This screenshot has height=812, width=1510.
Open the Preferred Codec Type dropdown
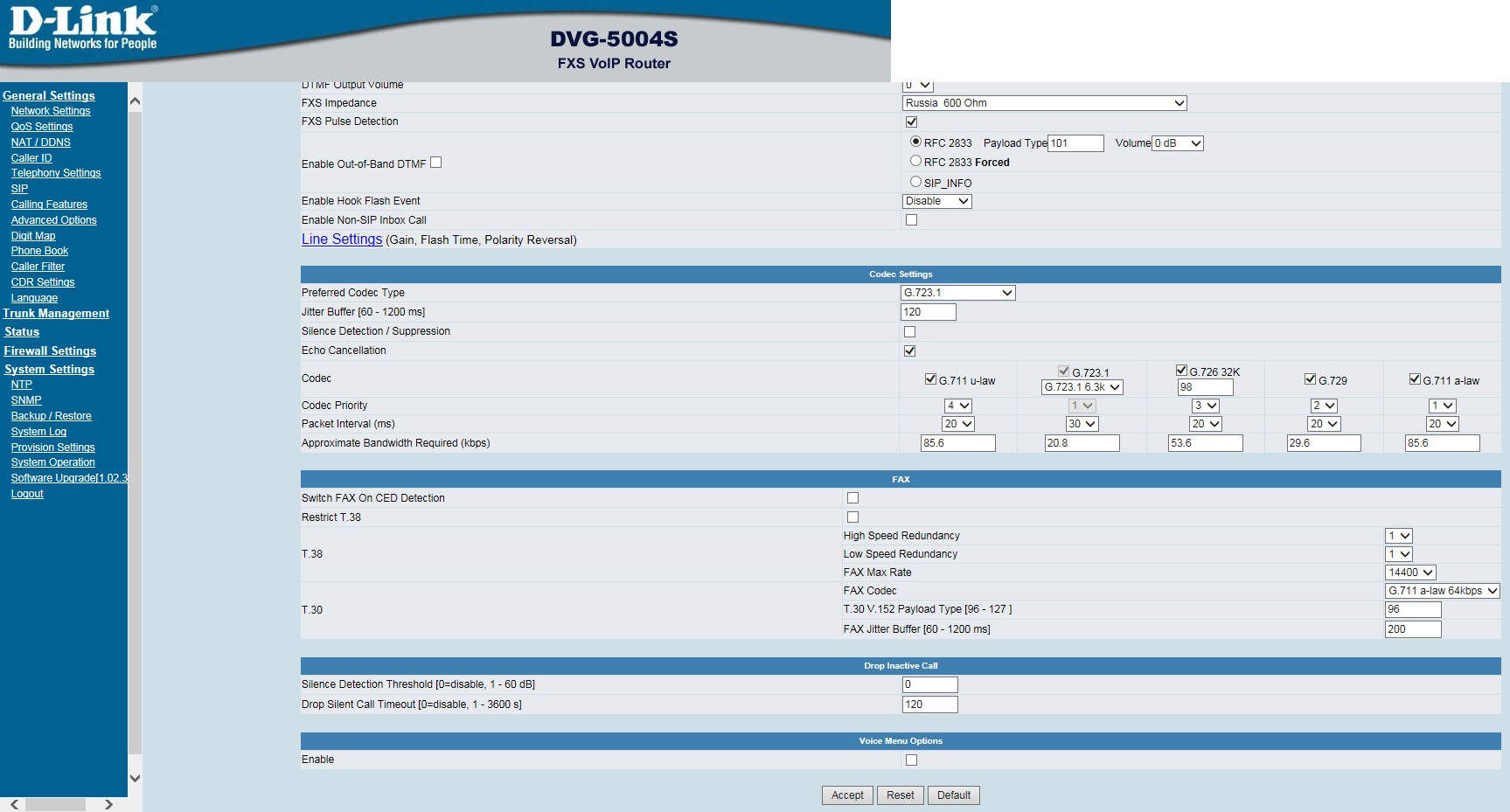[957, 293]
